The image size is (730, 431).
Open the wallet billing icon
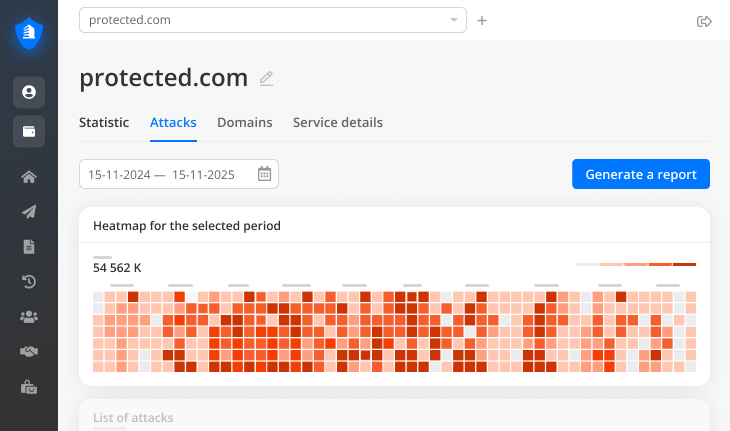(28, 131)
